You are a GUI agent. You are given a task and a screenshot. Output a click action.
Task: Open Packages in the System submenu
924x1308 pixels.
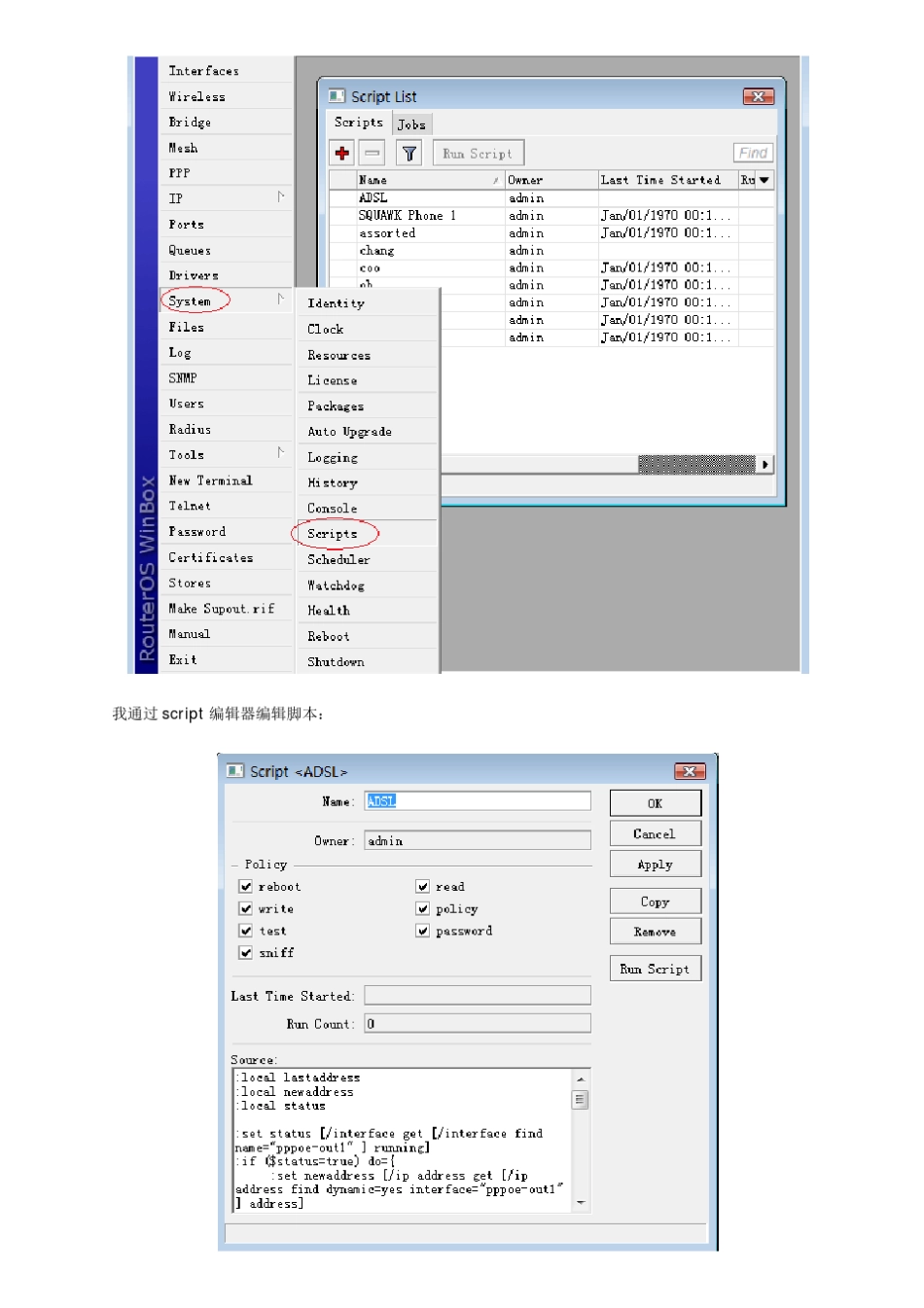(x=367, y=406)
